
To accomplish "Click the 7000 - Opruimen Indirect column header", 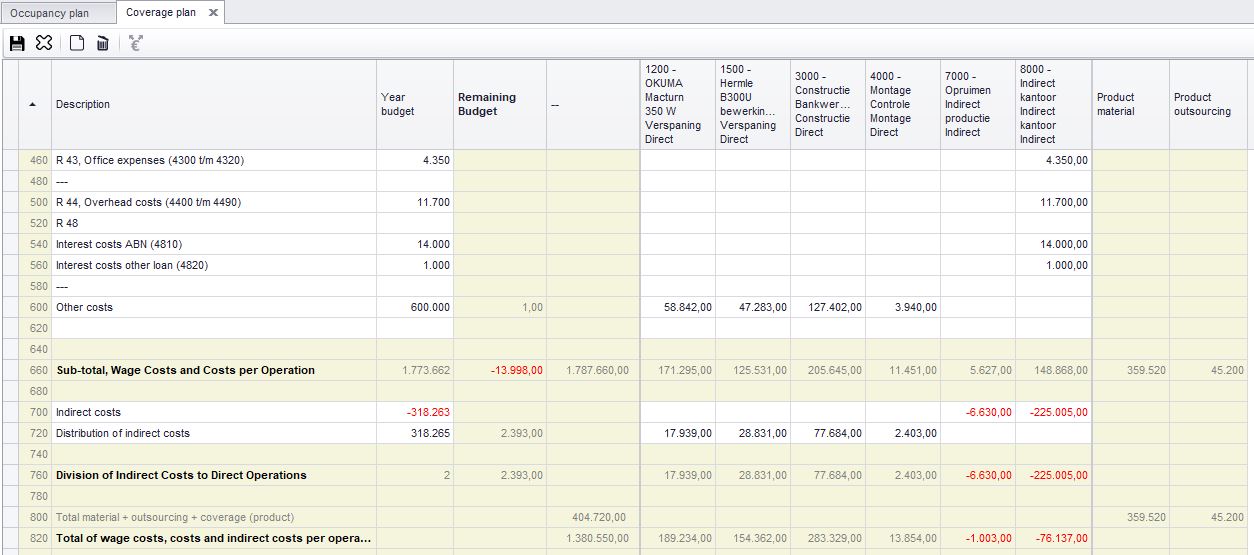I will tap(978, 104).
